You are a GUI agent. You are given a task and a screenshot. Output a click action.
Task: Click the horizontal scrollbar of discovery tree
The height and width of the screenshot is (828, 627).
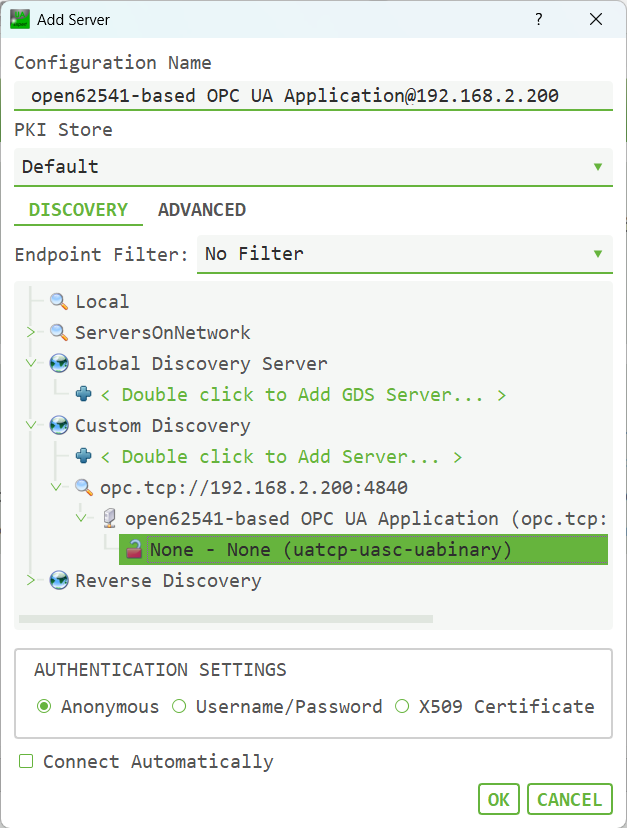pyautogui.click(x=226, y=618)
